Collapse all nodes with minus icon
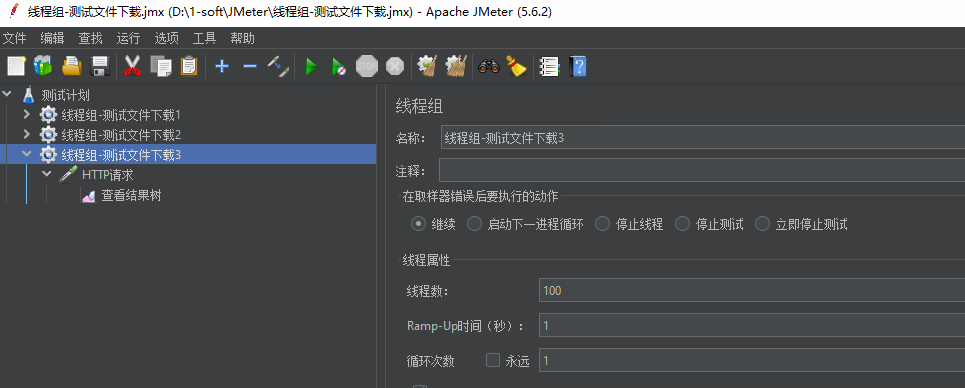 point(250,65)
